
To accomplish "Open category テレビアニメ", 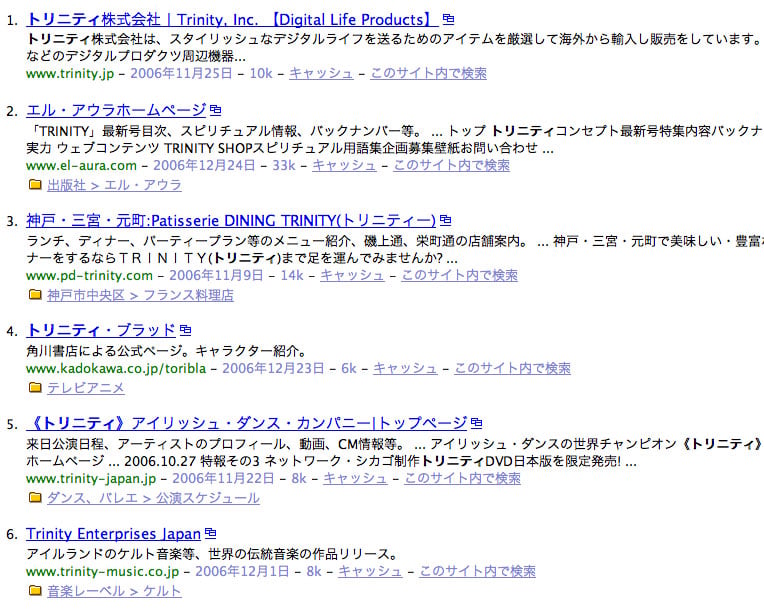I will pyautogui.click(x=86, y=388).
